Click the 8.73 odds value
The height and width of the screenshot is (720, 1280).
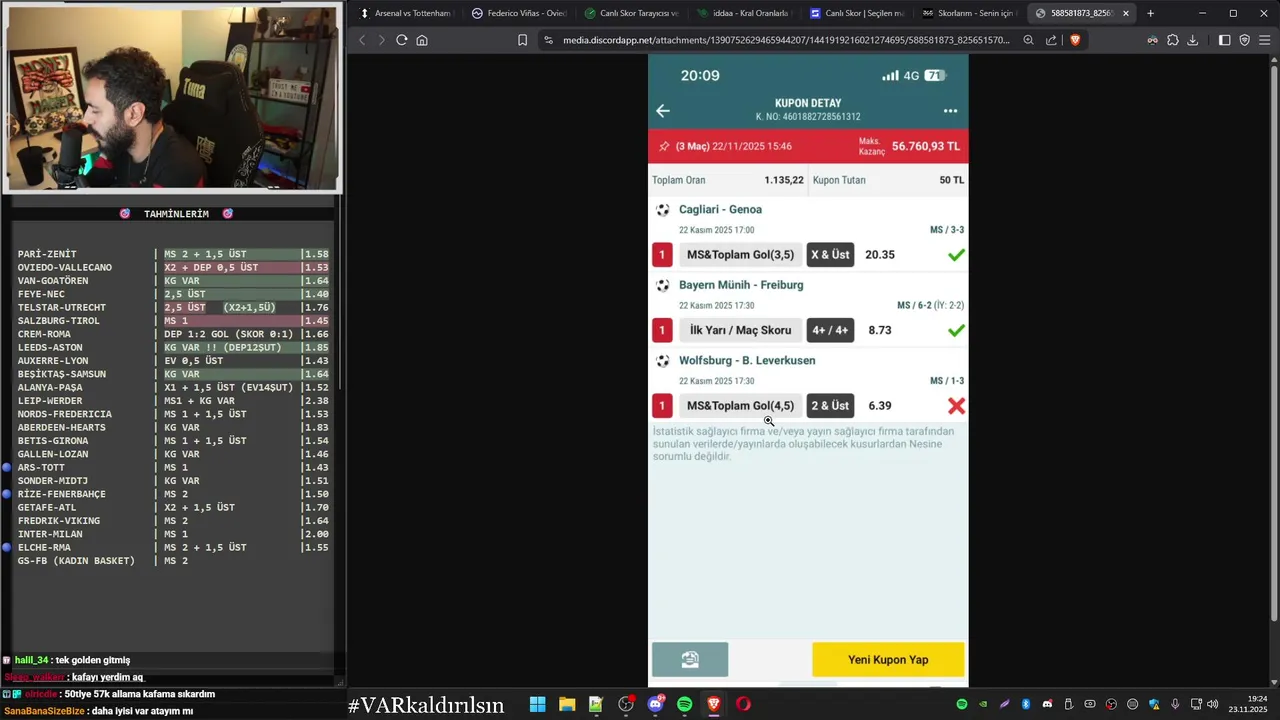(x=880, y=330)
